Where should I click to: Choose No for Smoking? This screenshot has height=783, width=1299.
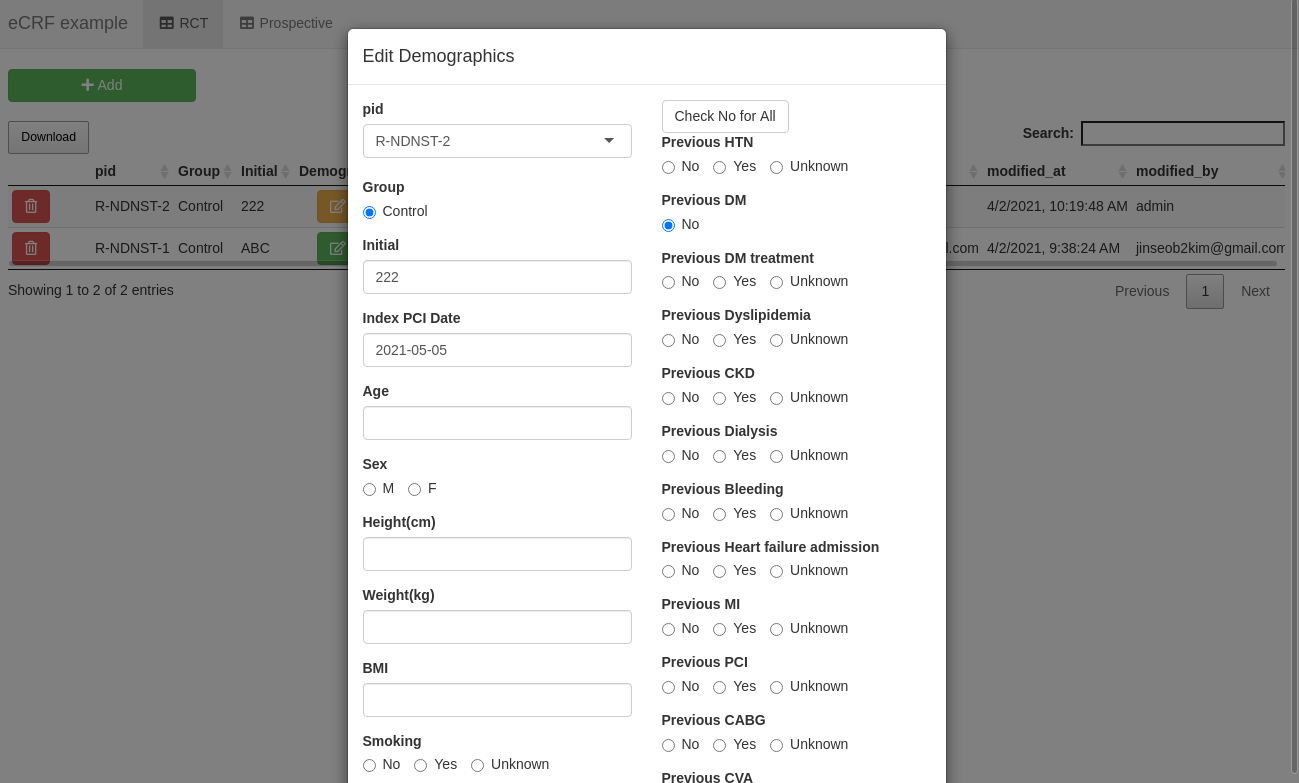pyautogui.click(x=370, y=765)
